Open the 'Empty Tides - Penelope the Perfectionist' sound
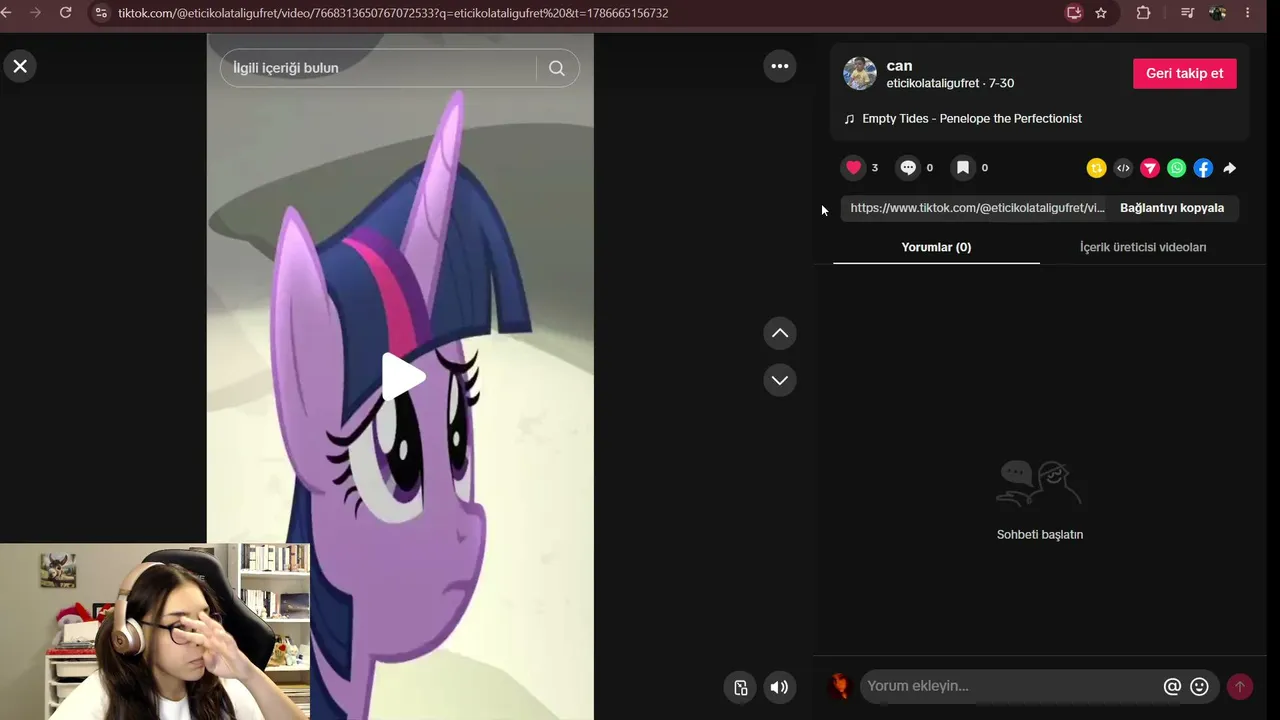 point(972,118)
